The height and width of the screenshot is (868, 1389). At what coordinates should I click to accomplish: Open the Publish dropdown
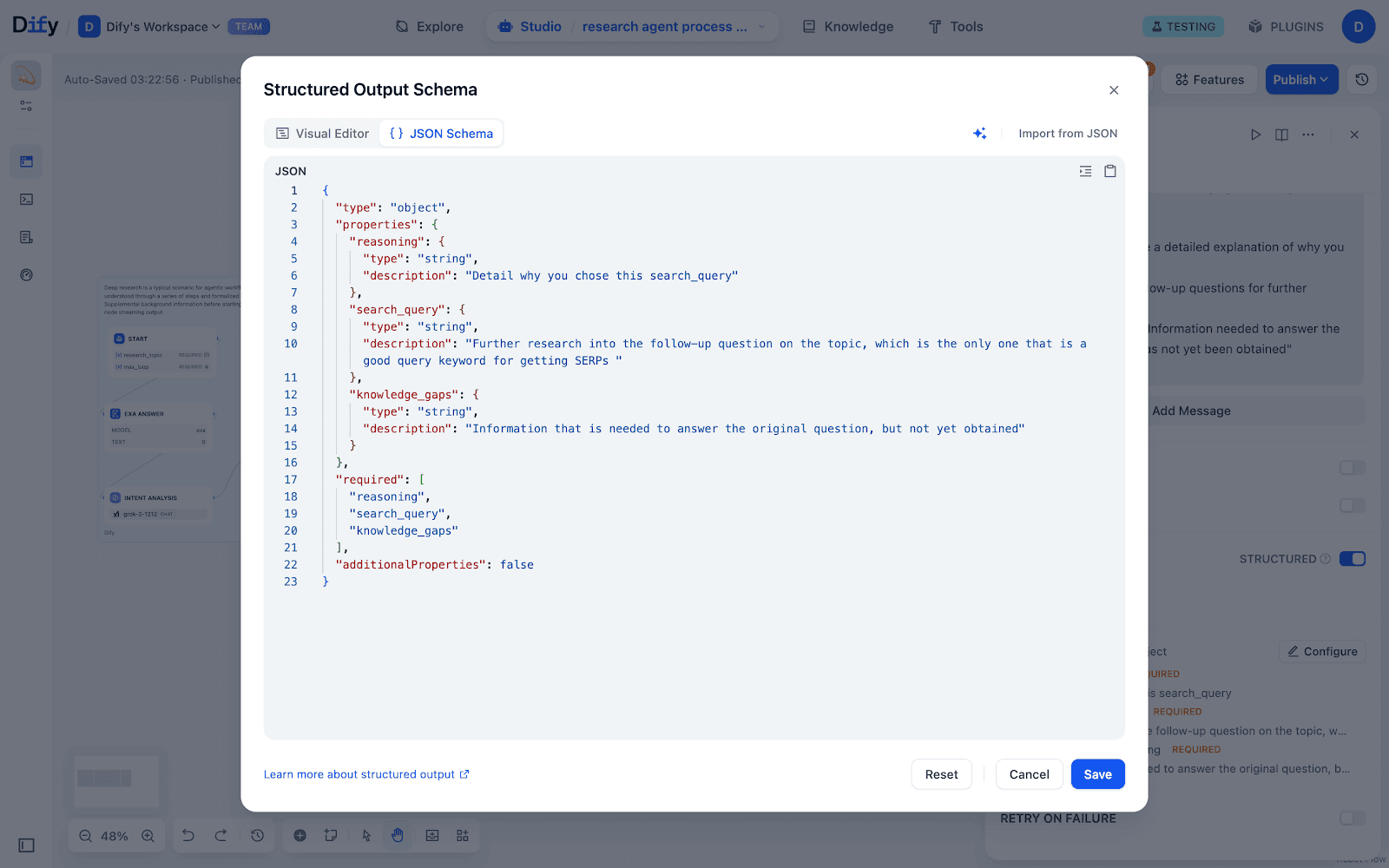click(x=1300, y=80)
